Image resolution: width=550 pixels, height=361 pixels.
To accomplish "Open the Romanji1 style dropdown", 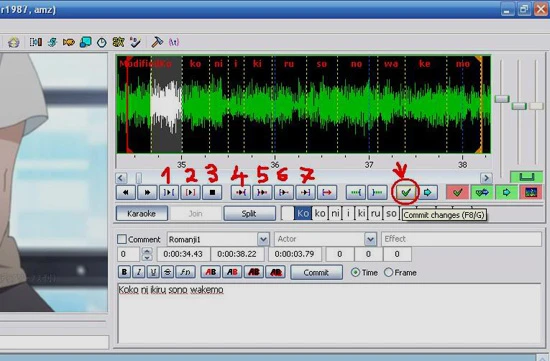I will pos(263,239).
